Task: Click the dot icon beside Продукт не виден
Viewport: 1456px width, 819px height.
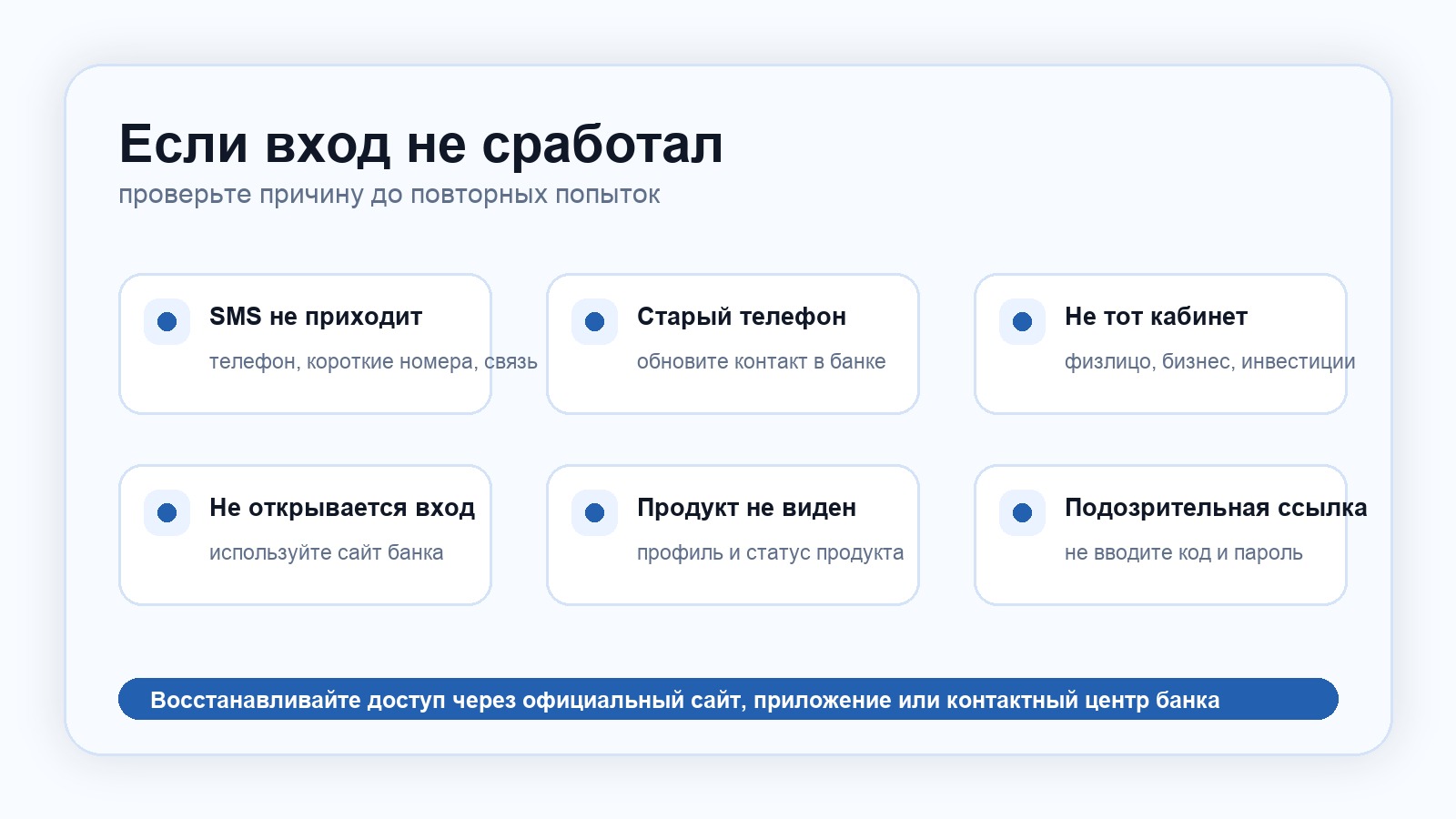Action: pyautogui.click(x=594, y=512)
